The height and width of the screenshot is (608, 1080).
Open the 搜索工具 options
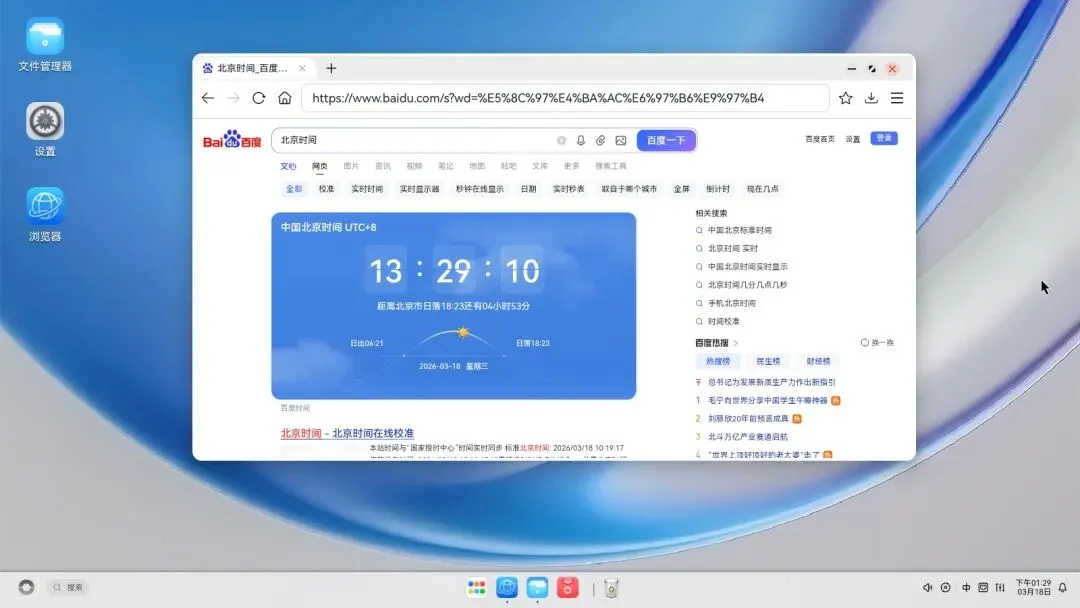pos(611,166)
